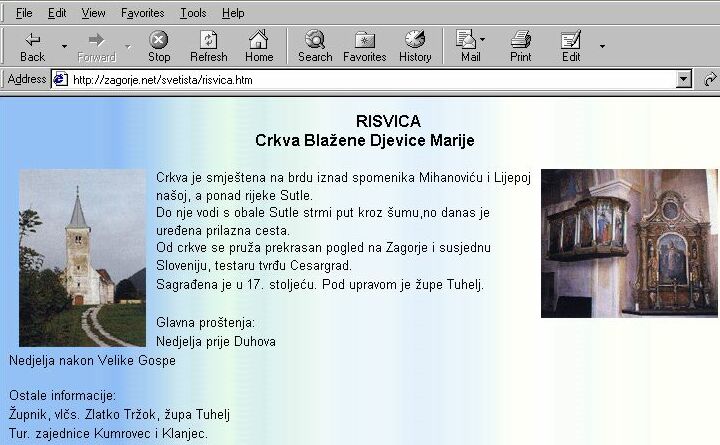Open the Tools menu
Image resolution: width=720 pixels, height=445 pixels.
(193, 13)
